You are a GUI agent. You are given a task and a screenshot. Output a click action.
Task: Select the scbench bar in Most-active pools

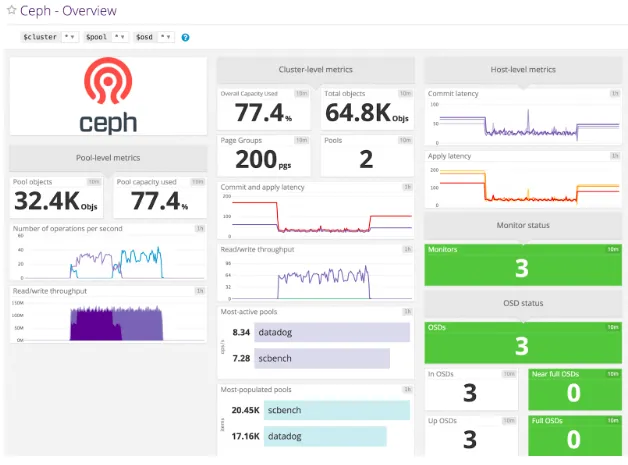[x=322, y=358]
